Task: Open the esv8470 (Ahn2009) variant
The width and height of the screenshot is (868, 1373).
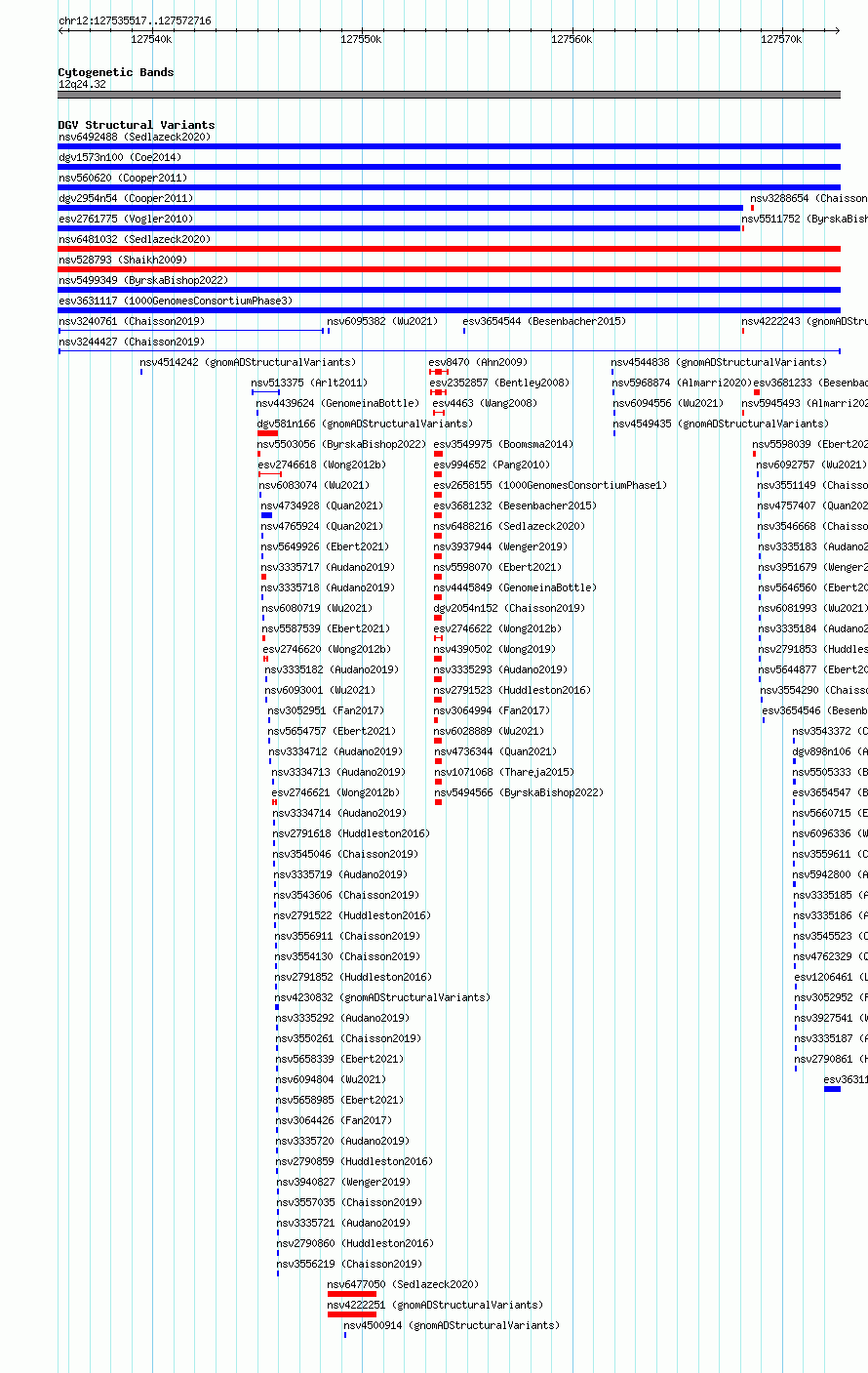Action: pyautogui.click(x=478, y=363)
